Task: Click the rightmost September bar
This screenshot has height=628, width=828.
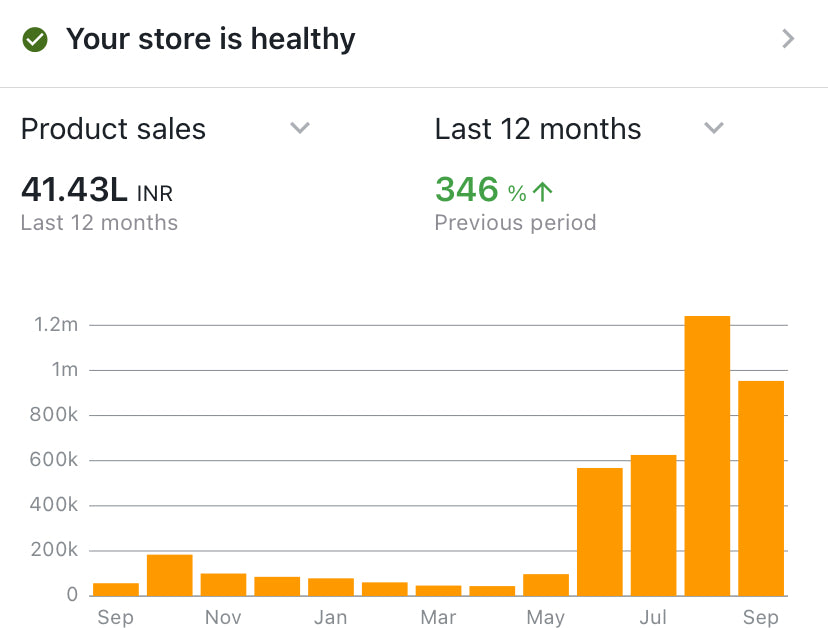Action: click(x=761, y=488)
